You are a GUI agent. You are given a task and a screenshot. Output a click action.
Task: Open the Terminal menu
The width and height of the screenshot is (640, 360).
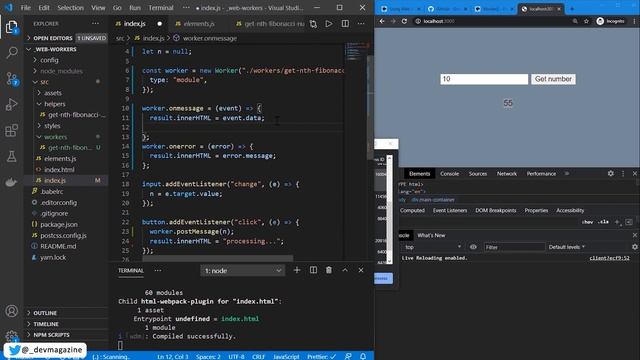pyautogui.click(x=161, y=8)
